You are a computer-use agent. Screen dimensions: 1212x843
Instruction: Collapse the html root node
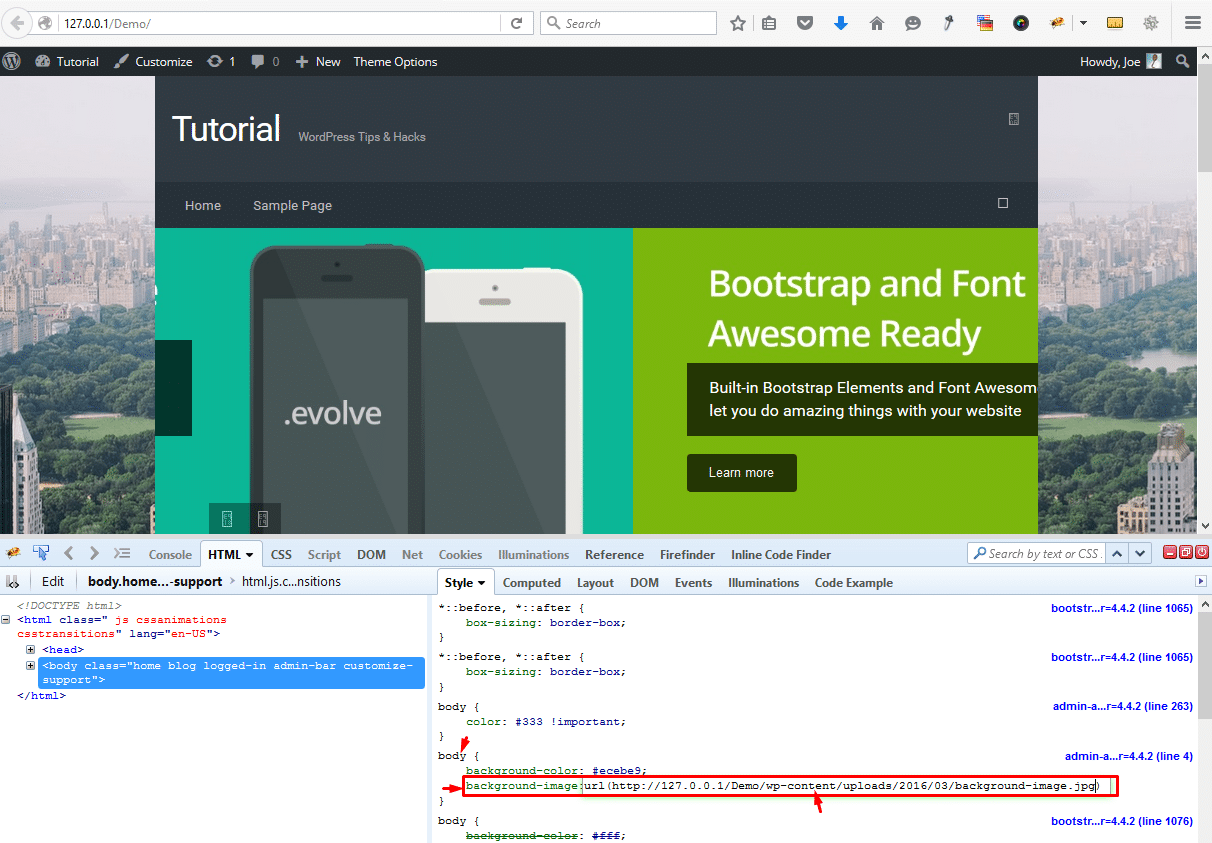[7, 620]
